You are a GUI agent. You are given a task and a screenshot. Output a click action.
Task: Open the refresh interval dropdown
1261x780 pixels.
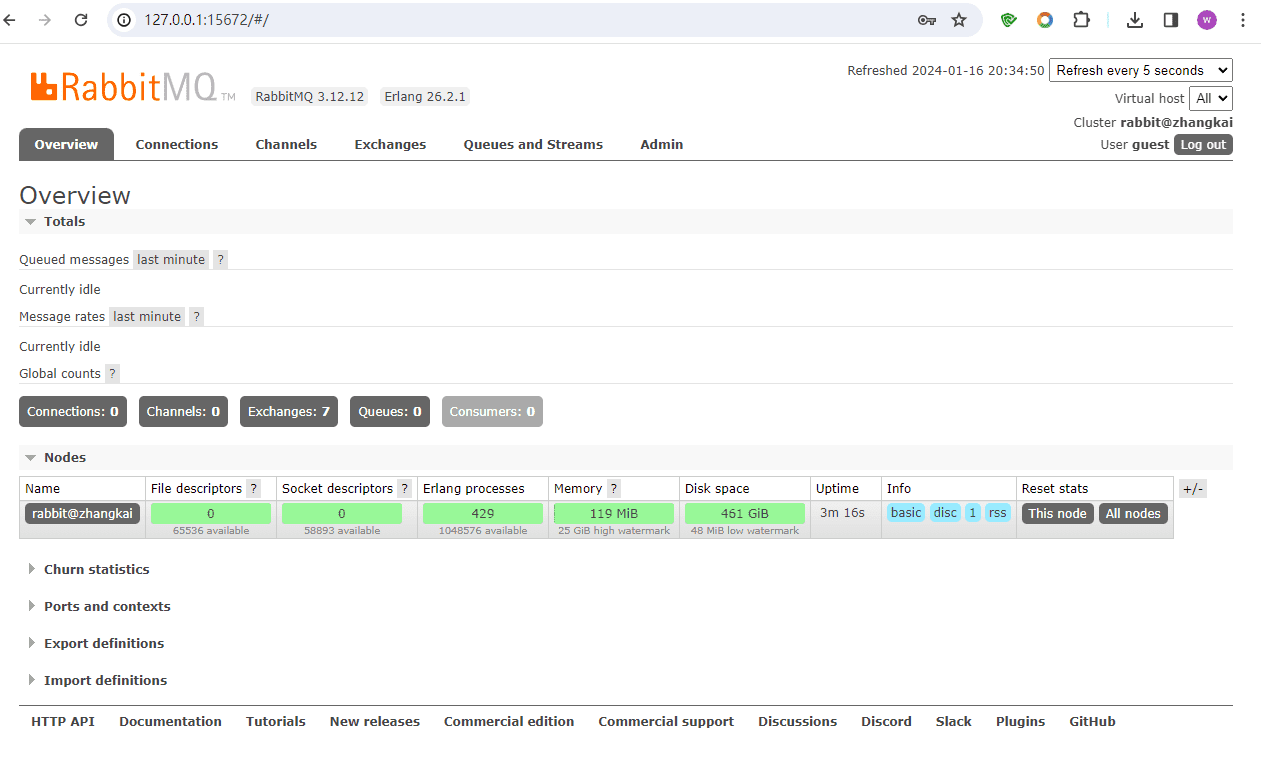tap(1141, 70)
